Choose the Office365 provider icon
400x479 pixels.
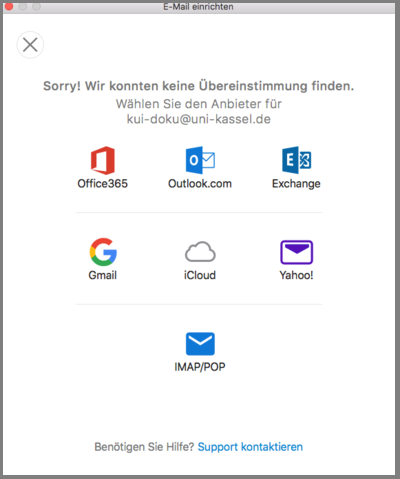pyautogui.click(x=103, y=160)
